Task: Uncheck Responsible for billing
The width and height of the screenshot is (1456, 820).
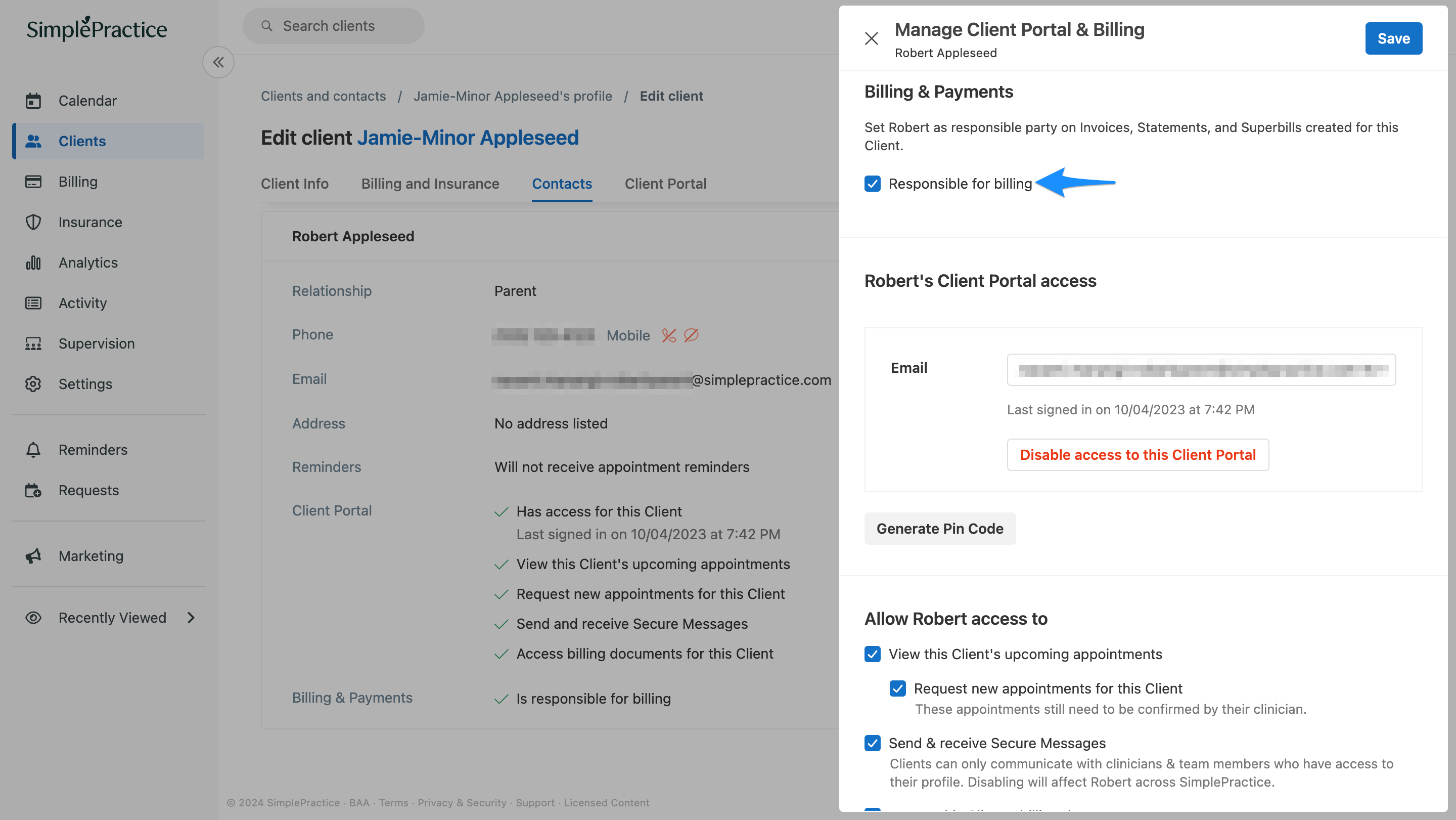Action: pos(873,184)
